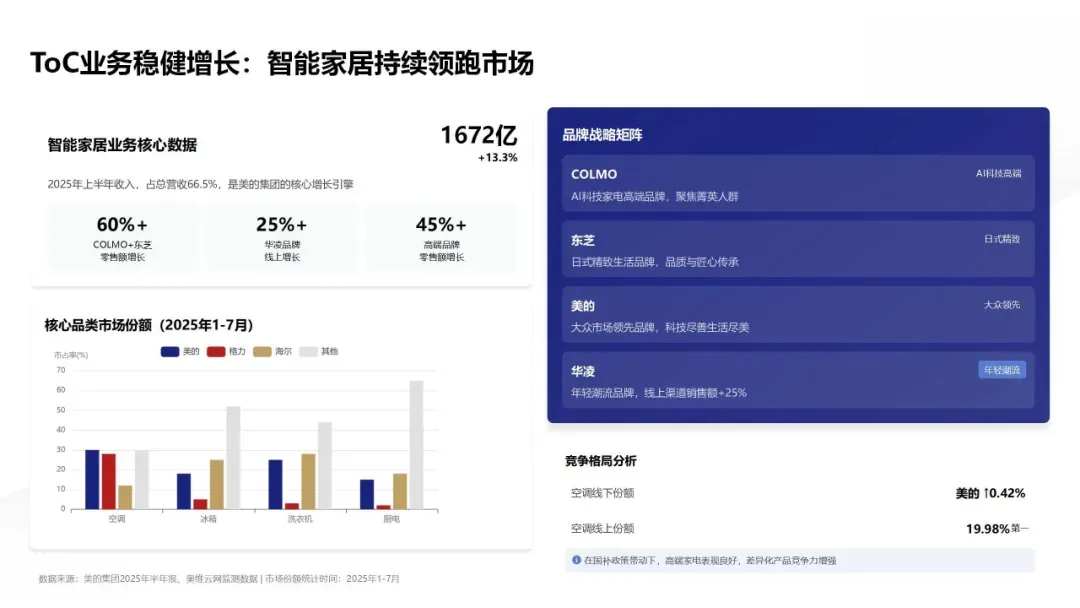Screen dimensions: 1080x608
Task: Click the 品牌战略矩阵 panel heading
Action: click(602, 135)
